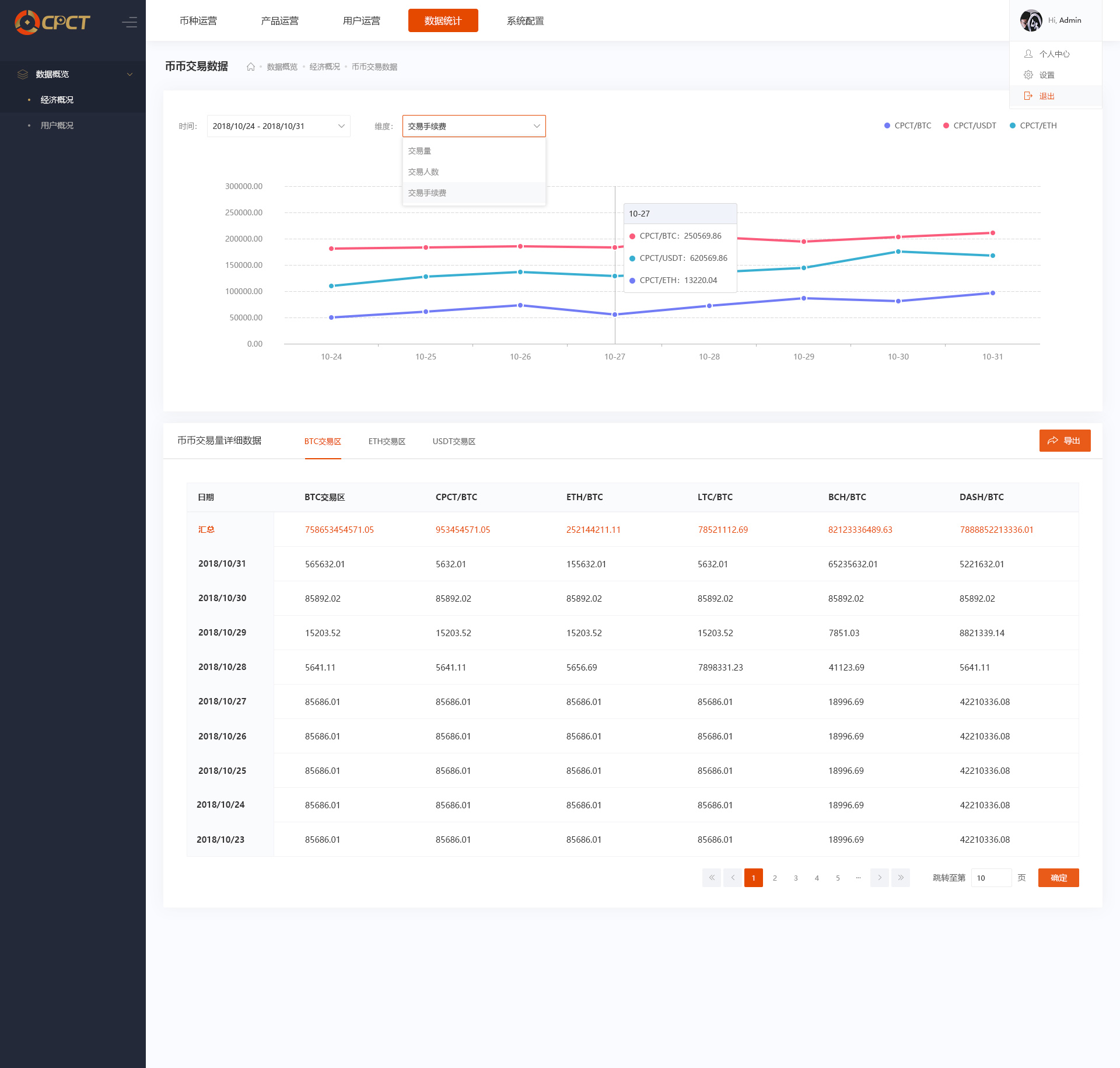This screenshot has height=1068, width=1120.
Task: Click the Admin avatar picture
Action: [x=1031, y=20]
